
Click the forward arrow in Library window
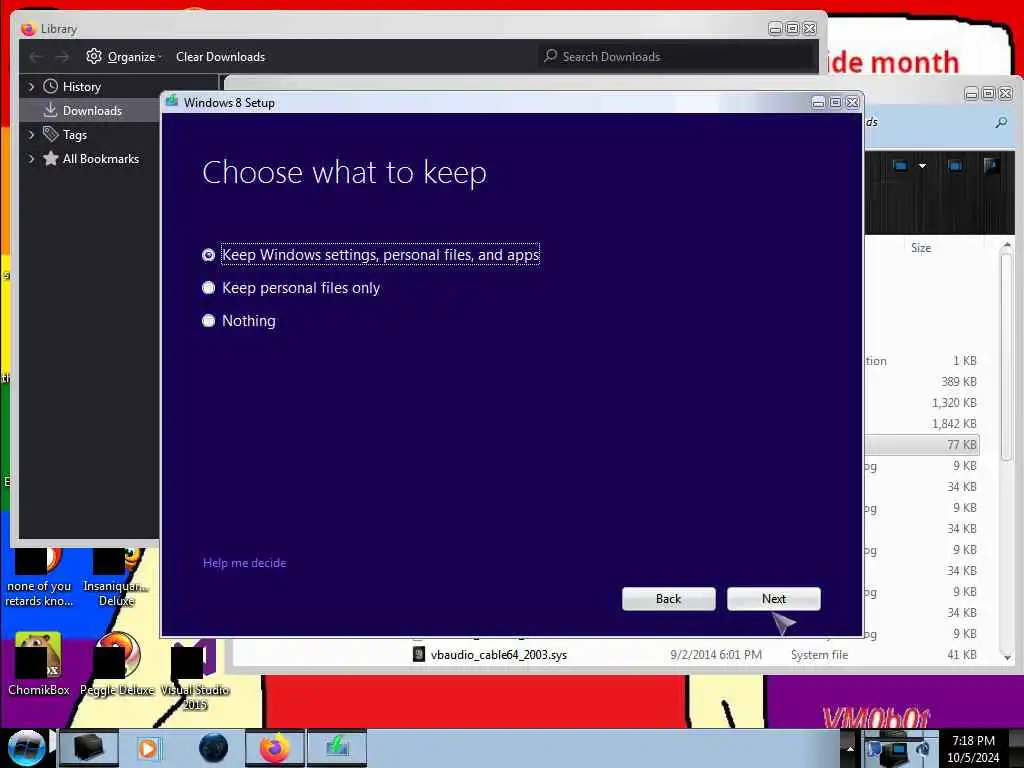click(62, 57)
